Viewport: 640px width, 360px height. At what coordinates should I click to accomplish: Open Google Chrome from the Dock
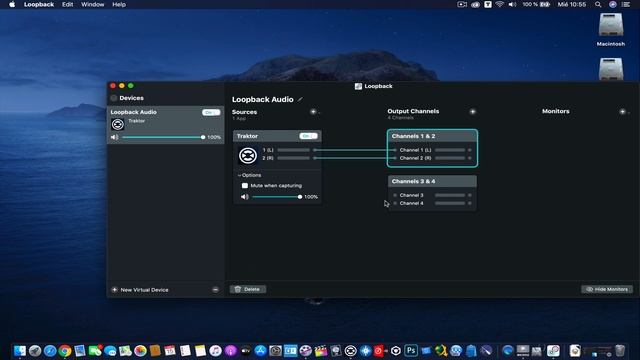pos(65,351)
